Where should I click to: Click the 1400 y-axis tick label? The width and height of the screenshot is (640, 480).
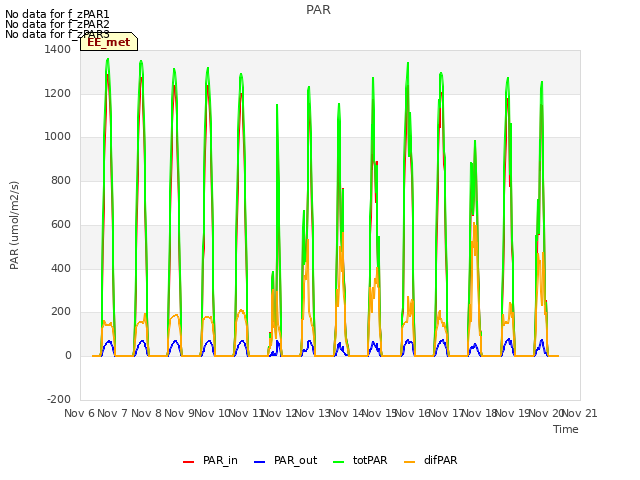pos(58,49)
